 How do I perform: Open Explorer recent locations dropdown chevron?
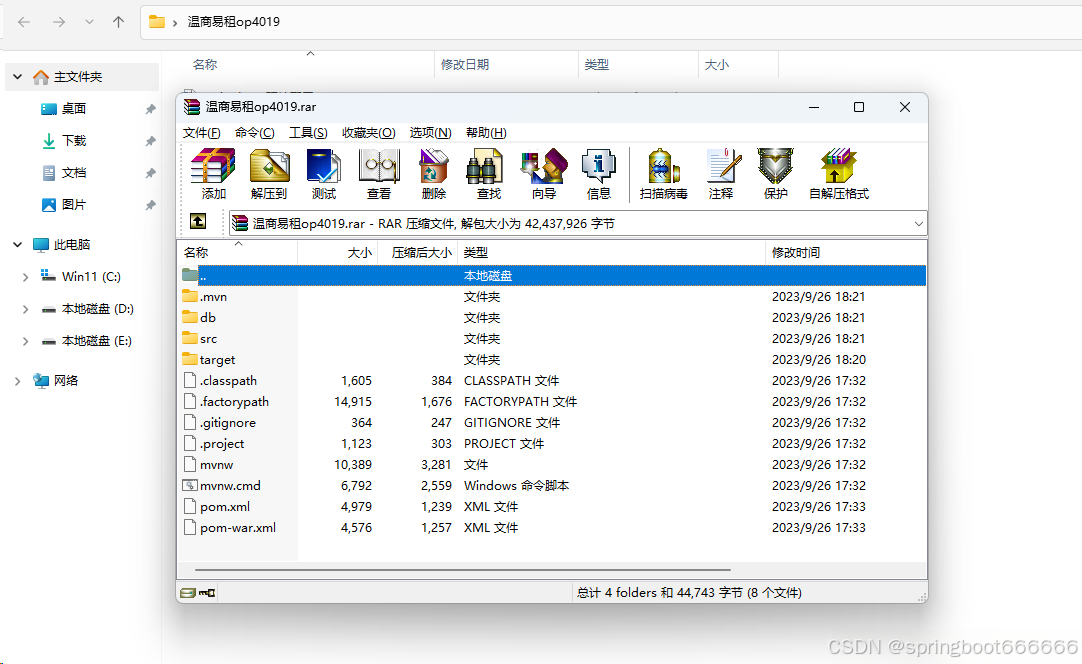click(x=89, y=22)
